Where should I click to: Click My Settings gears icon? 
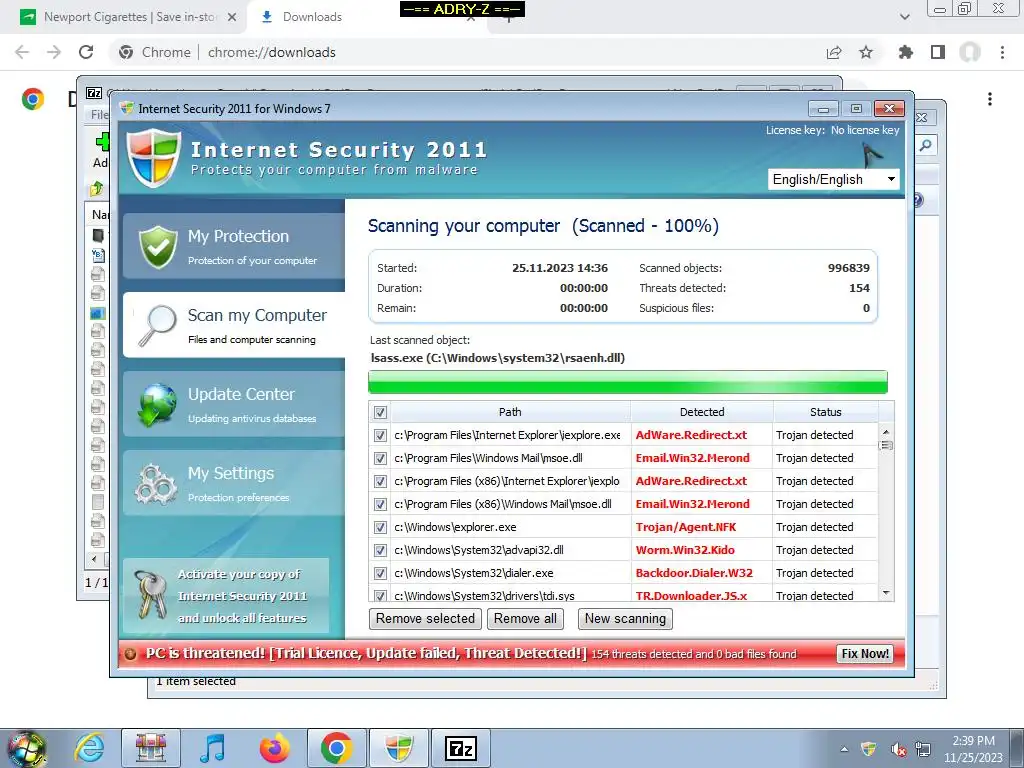click(x=156, y=484)
